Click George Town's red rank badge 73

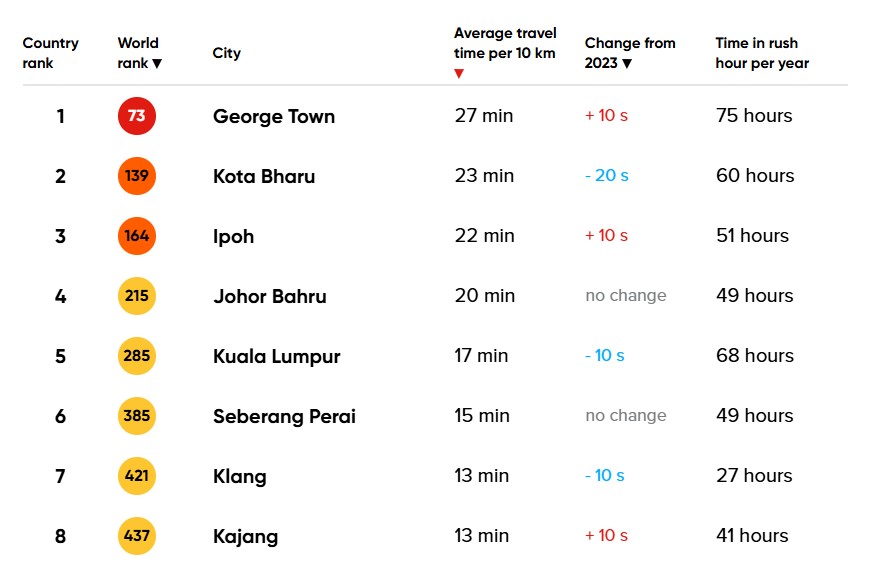click(137, 116)
